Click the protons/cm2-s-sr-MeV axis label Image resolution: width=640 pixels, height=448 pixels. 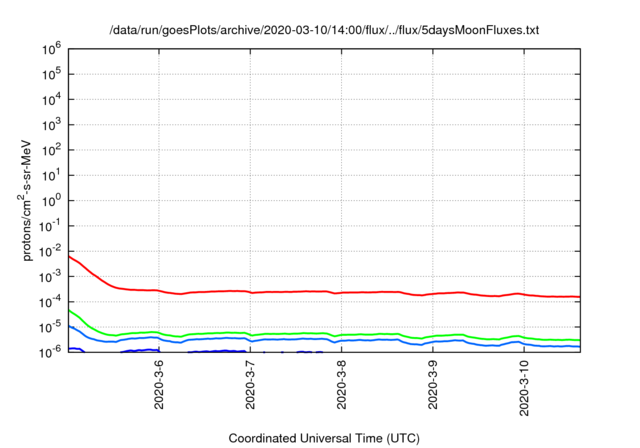click(x=25, y=200)
